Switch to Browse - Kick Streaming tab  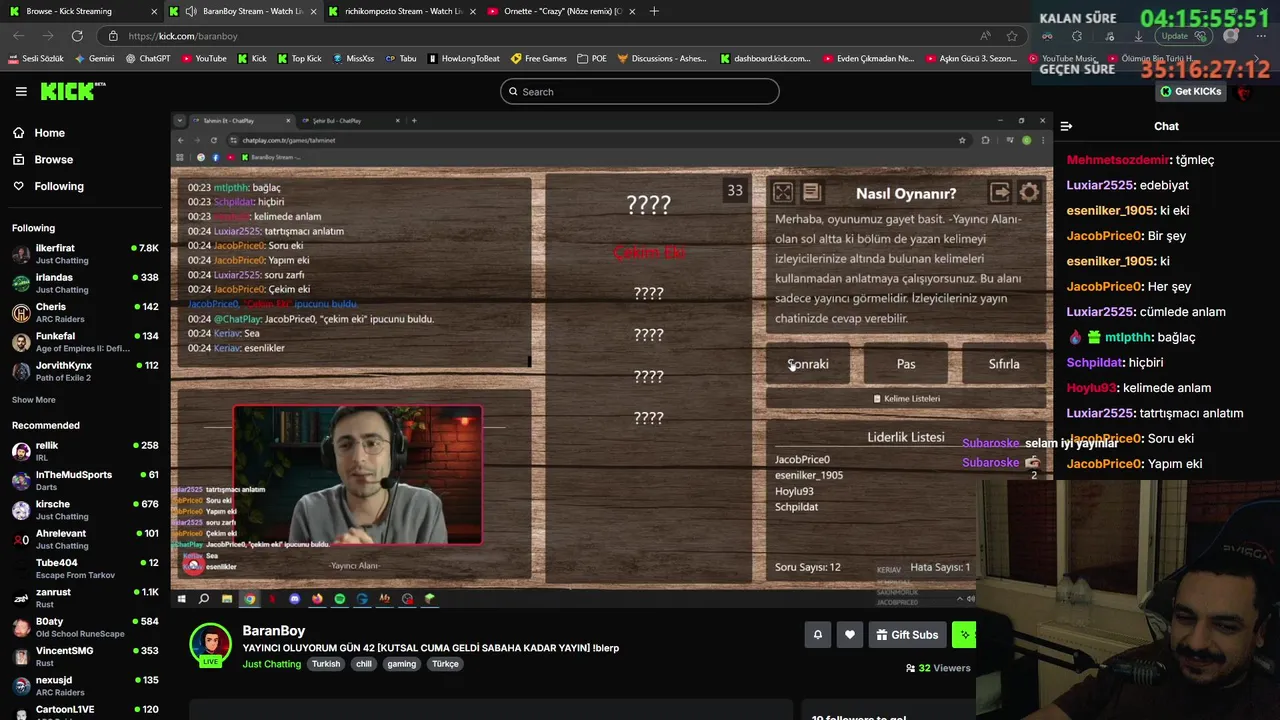(x=83, y=11)
